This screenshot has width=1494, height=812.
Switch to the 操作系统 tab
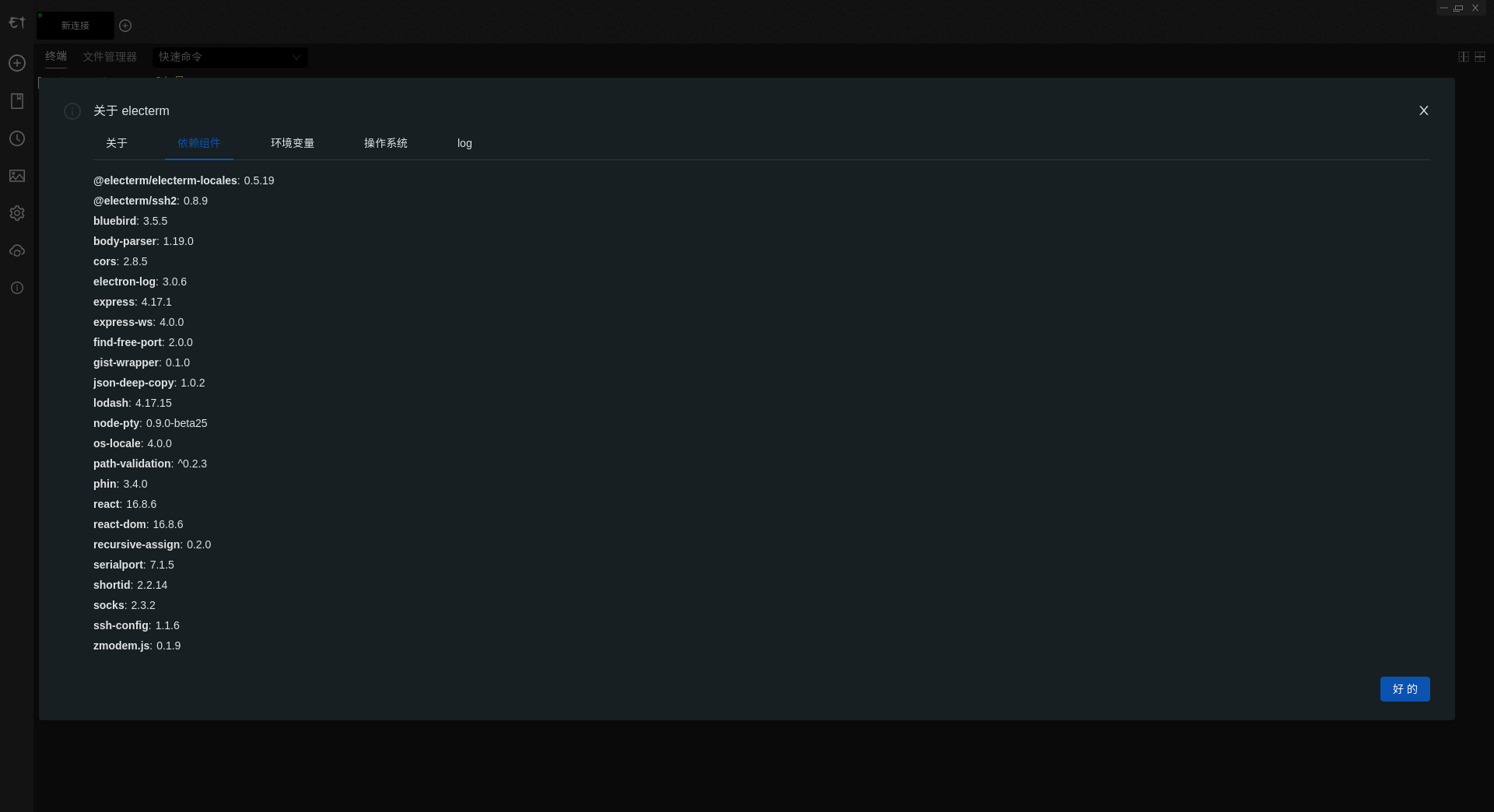coord(386,143)
